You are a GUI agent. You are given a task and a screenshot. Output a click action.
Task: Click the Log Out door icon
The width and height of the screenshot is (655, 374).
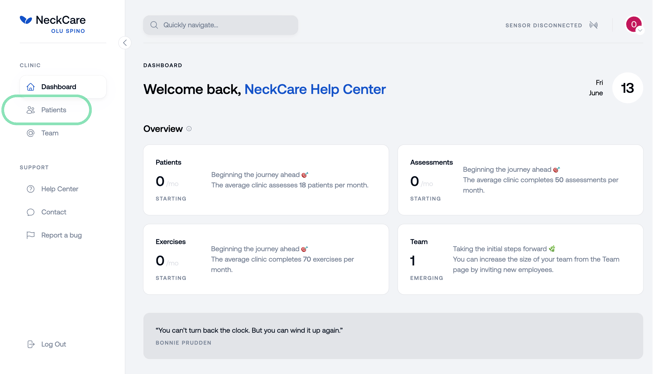tap(30, 344)
